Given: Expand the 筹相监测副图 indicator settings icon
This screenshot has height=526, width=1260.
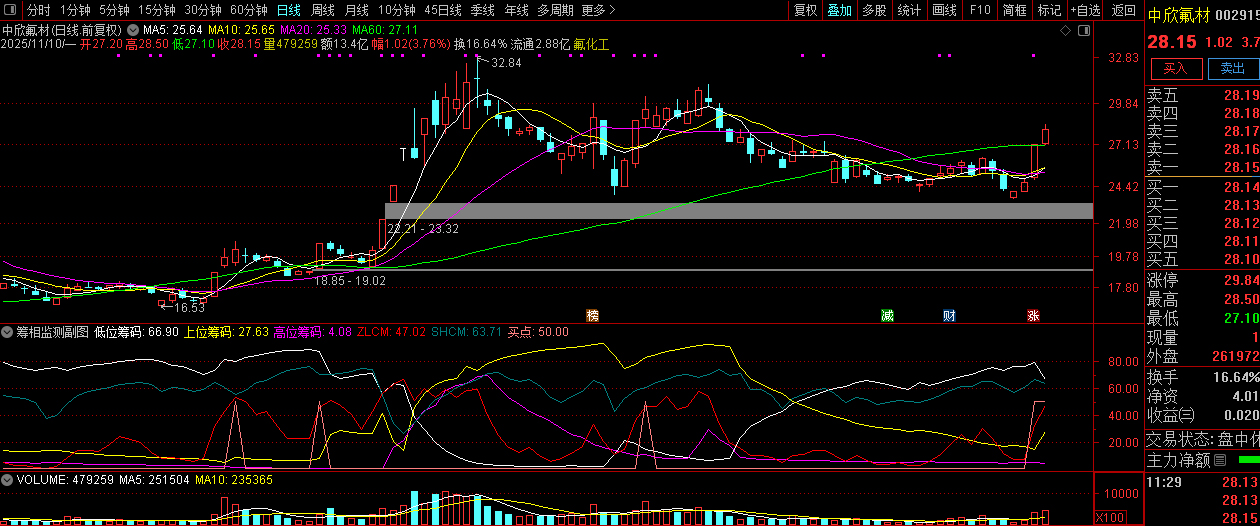Looking at the screenshot, I should click(x=7, y=331).
